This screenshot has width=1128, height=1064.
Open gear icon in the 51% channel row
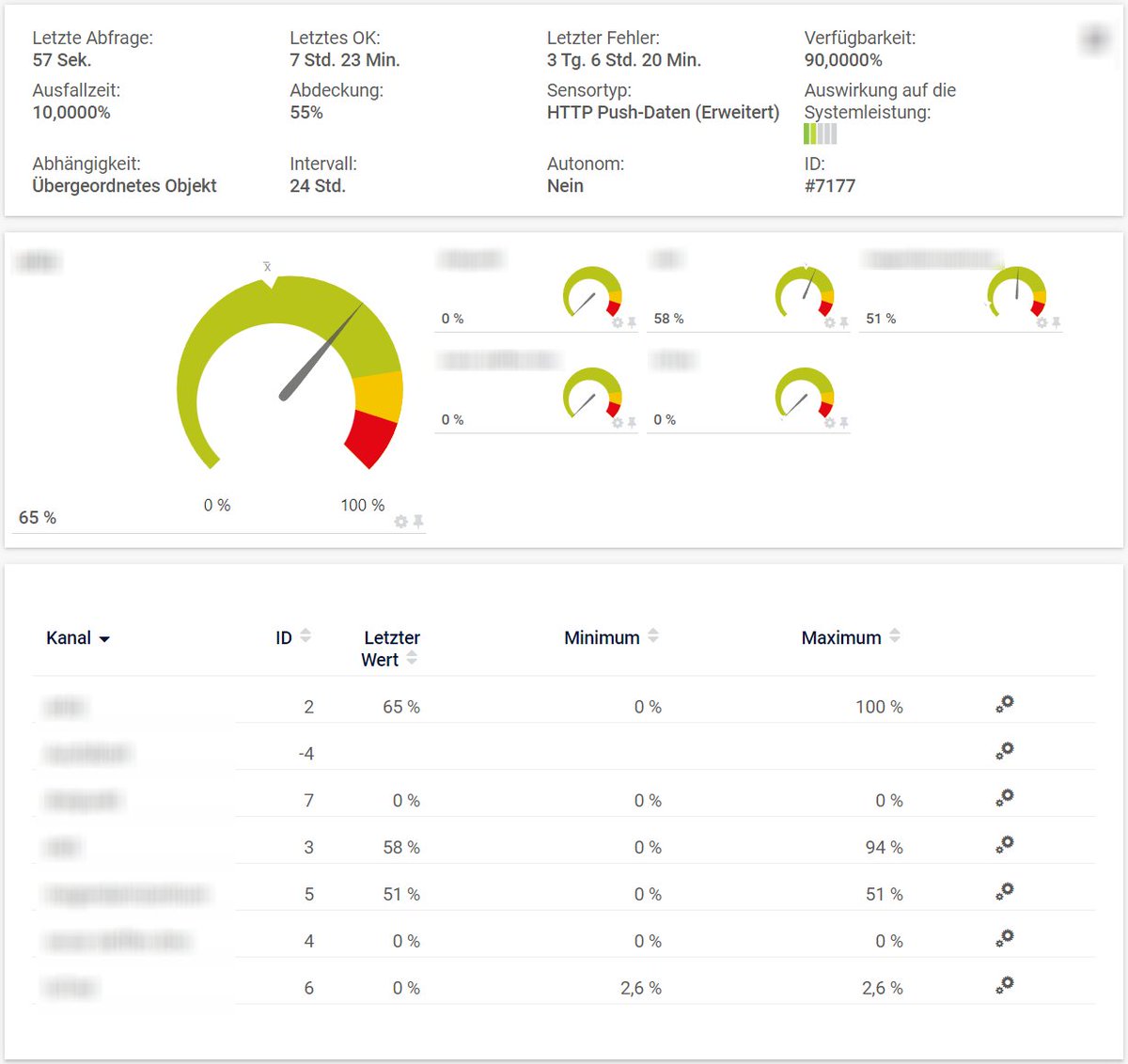coord(1004,891)
